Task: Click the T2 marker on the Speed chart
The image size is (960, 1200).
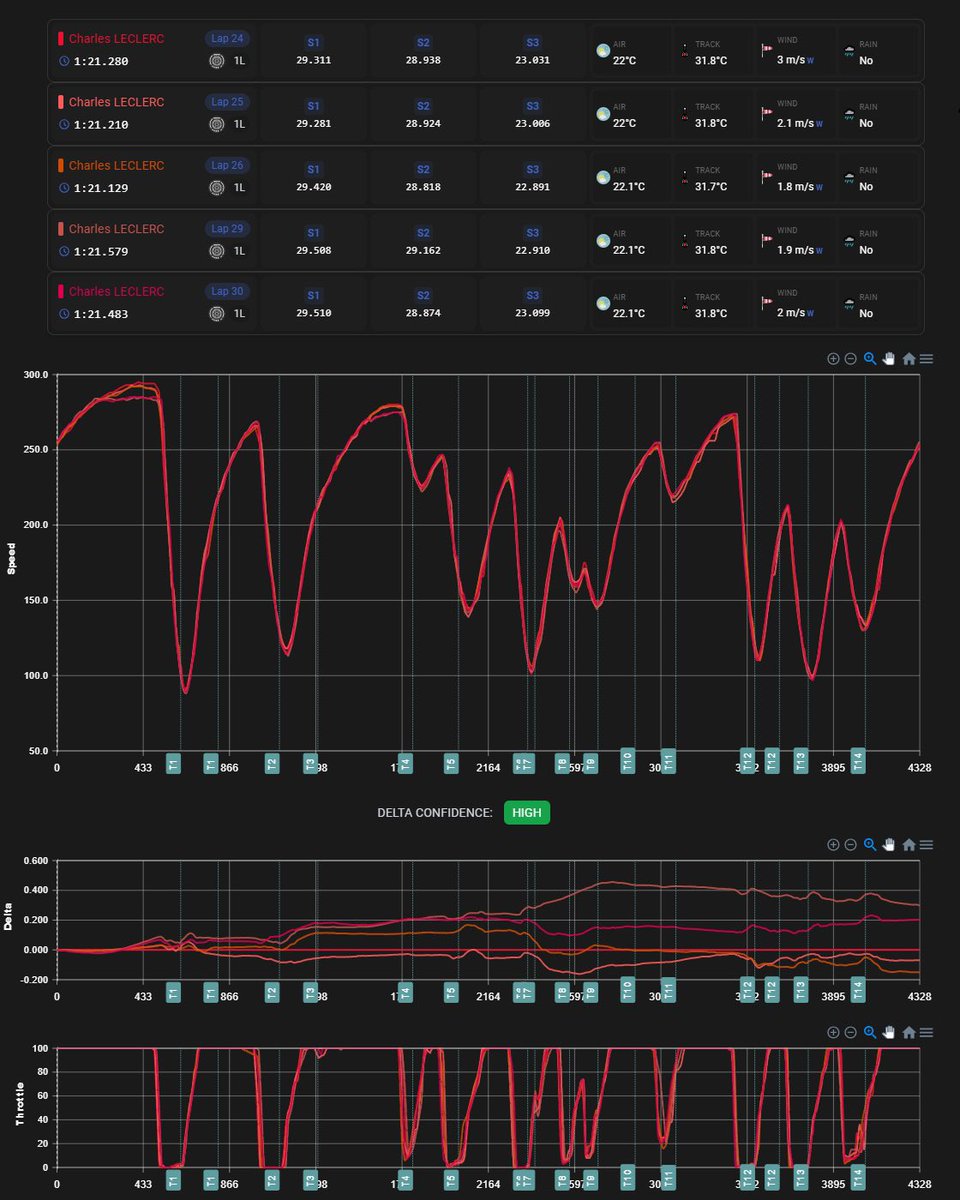Action: pos(272,764)
